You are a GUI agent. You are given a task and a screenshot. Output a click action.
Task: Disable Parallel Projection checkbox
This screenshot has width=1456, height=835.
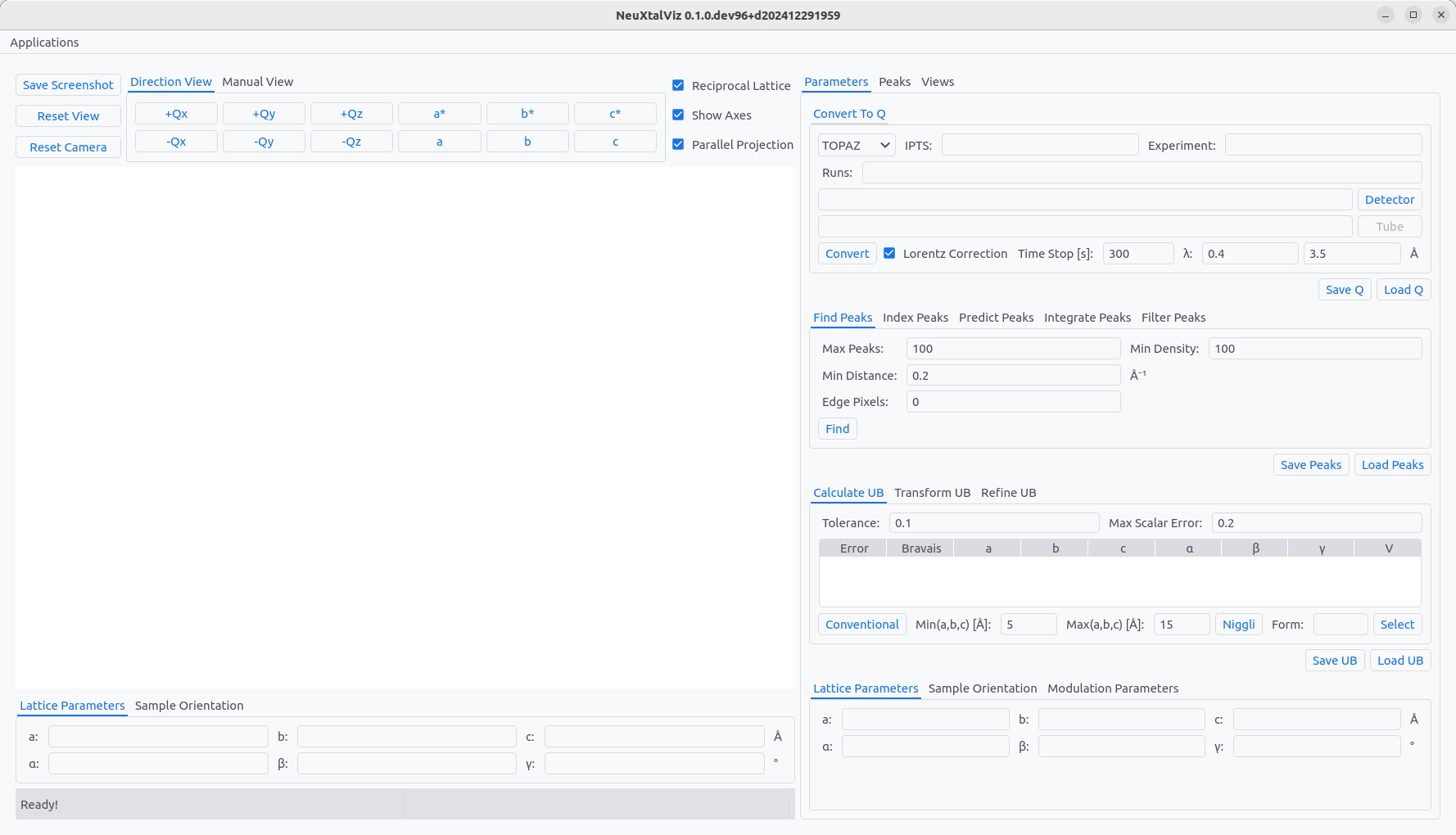(x=678, y=144)
